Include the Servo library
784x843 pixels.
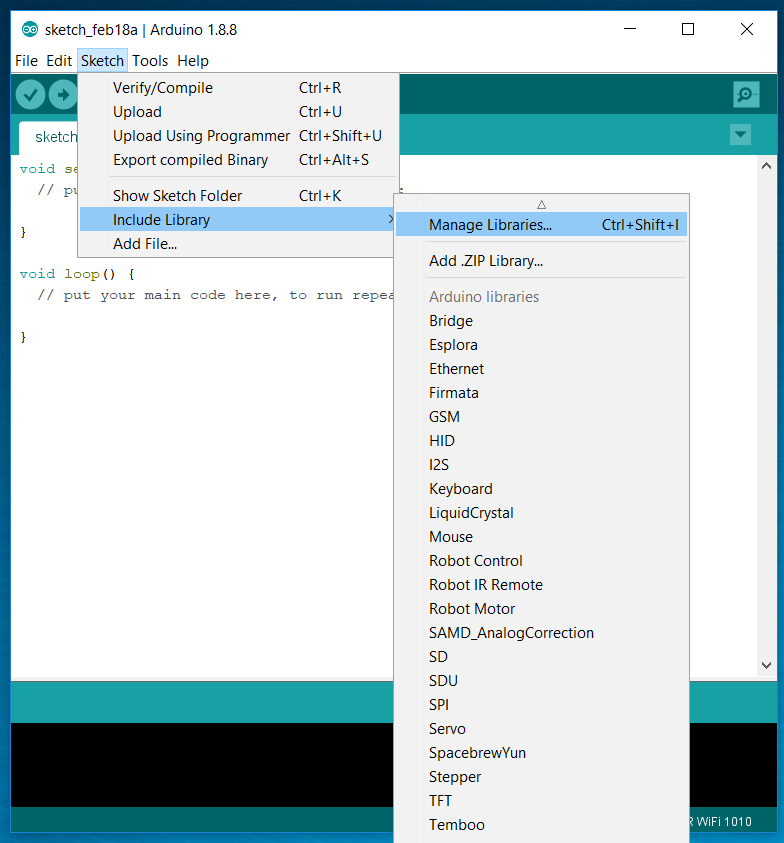447,729
